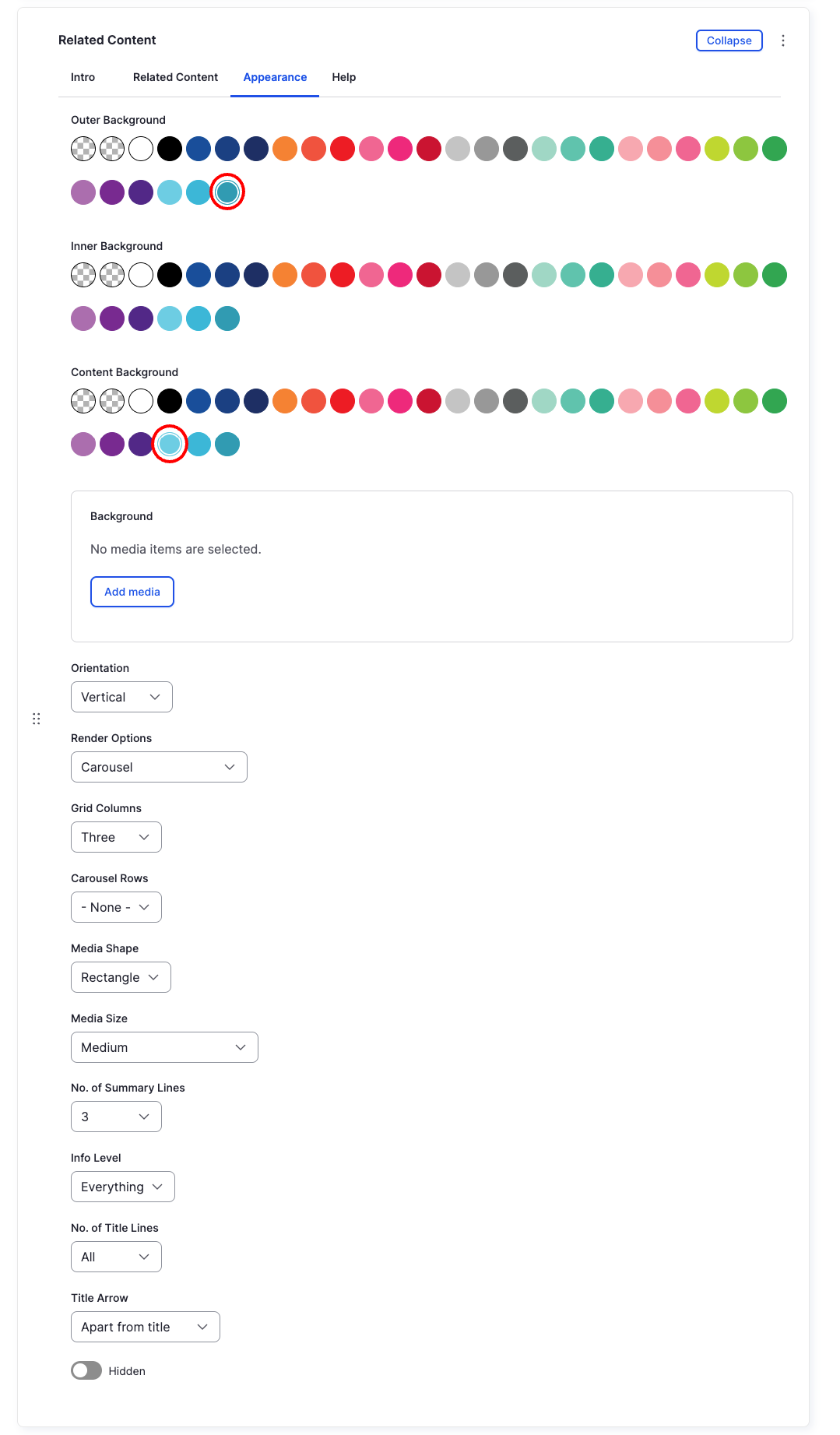The height and width of the screenshot is (1435, 840).
Task: Switch to the Help tab
Action: tap(343, 77)
